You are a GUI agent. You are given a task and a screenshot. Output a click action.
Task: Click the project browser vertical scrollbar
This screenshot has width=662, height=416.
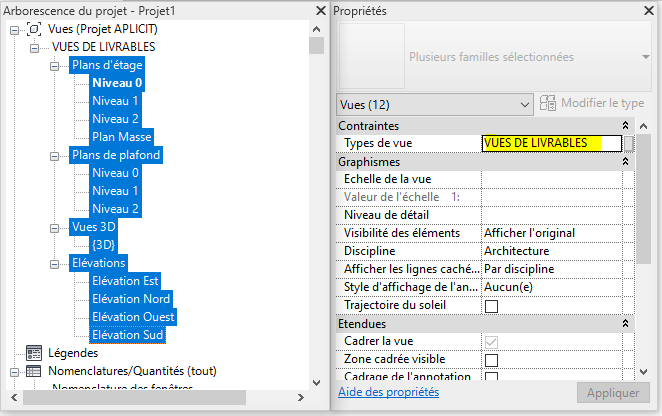click(x=316, y=200)
